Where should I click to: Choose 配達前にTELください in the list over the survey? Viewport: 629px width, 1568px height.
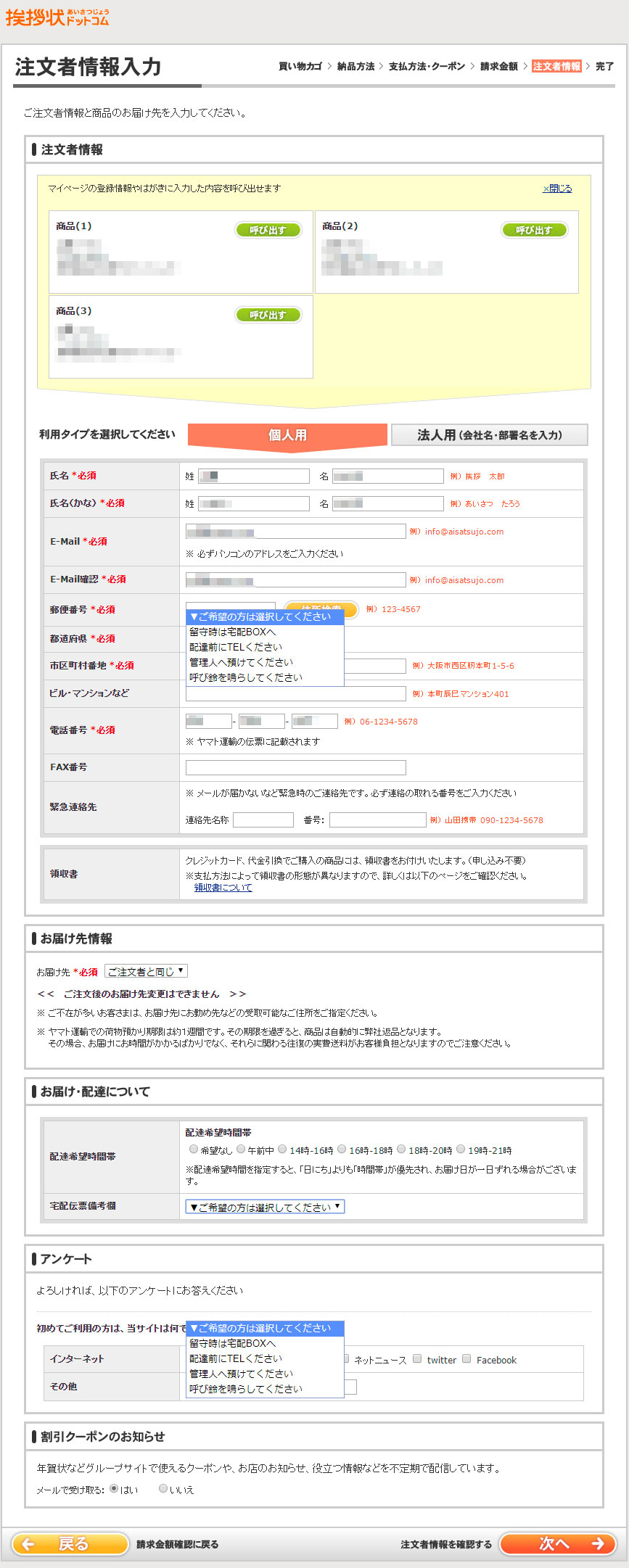point(265,1358)
